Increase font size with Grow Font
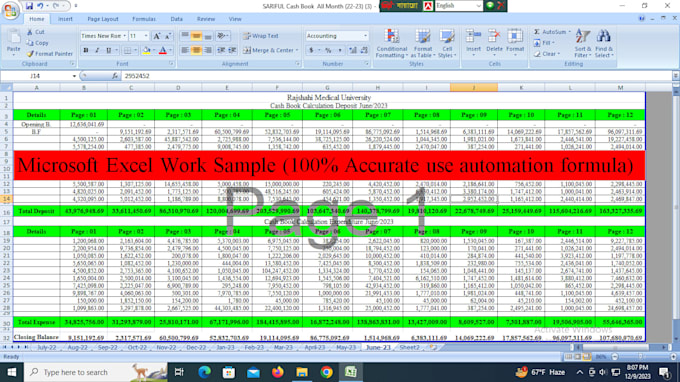The image size is (680, 382). 157,36
